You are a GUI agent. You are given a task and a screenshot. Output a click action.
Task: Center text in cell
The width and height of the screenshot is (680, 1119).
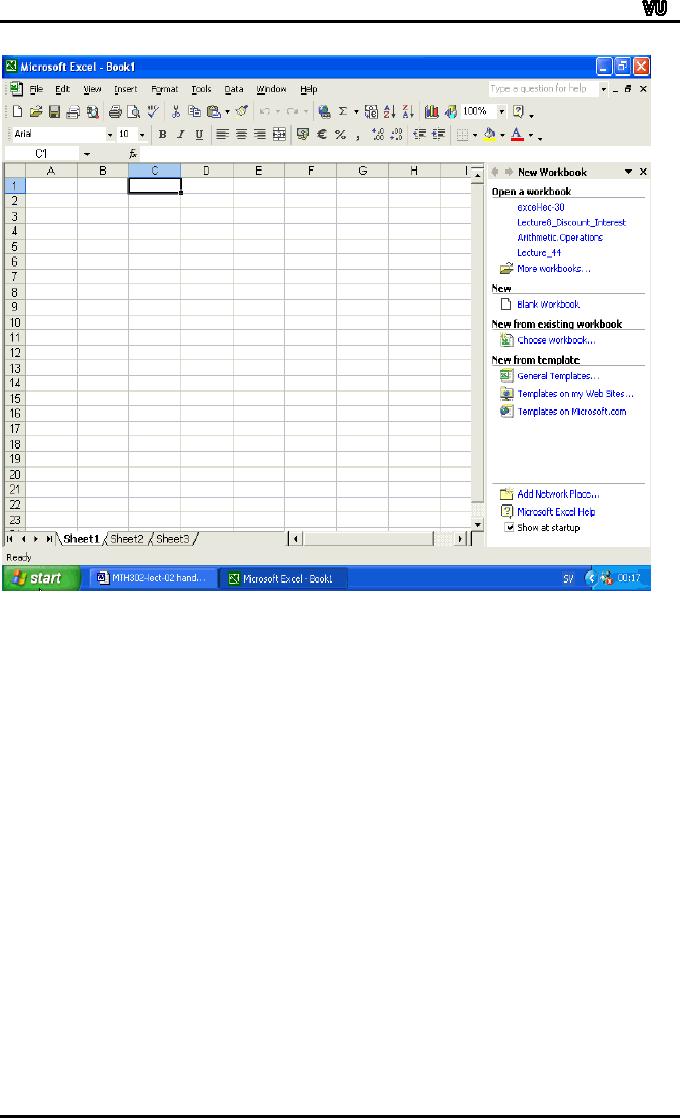point(242,134)
